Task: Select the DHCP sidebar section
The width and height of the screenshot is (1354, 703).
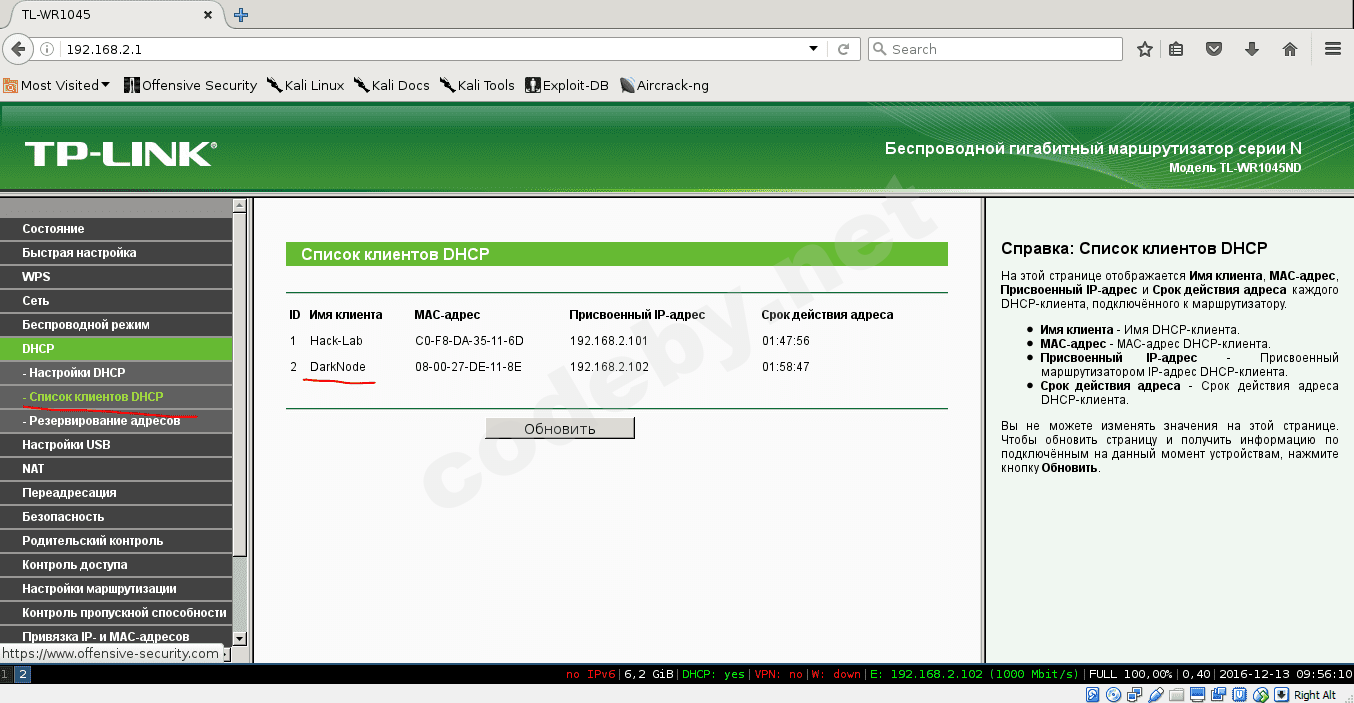Action: click(x=116, y=349)
